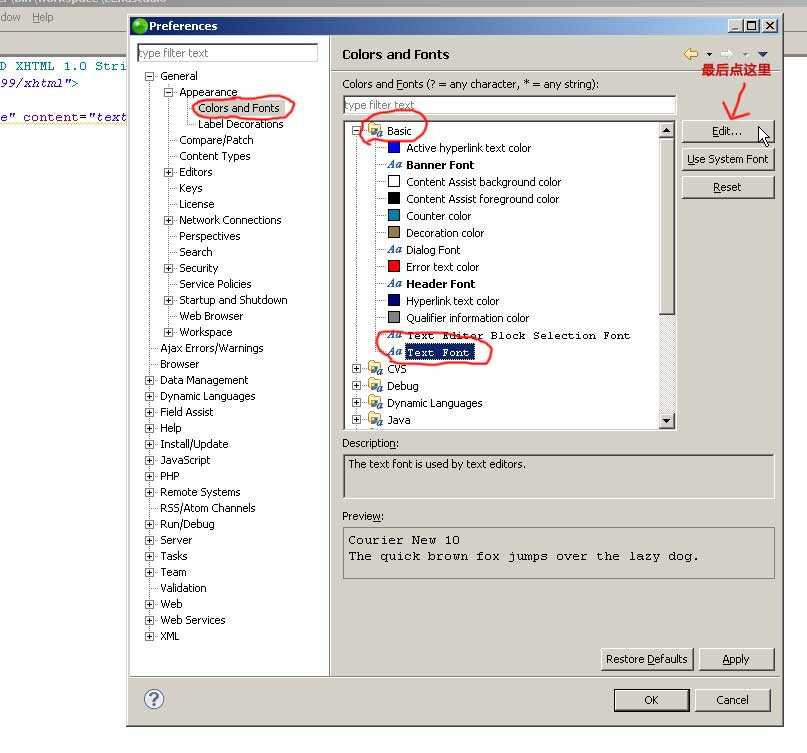This screenshot has width=807, height=753.
Task: Select Text Editor Block Selection Font
Action: click(x=518, y=336)
